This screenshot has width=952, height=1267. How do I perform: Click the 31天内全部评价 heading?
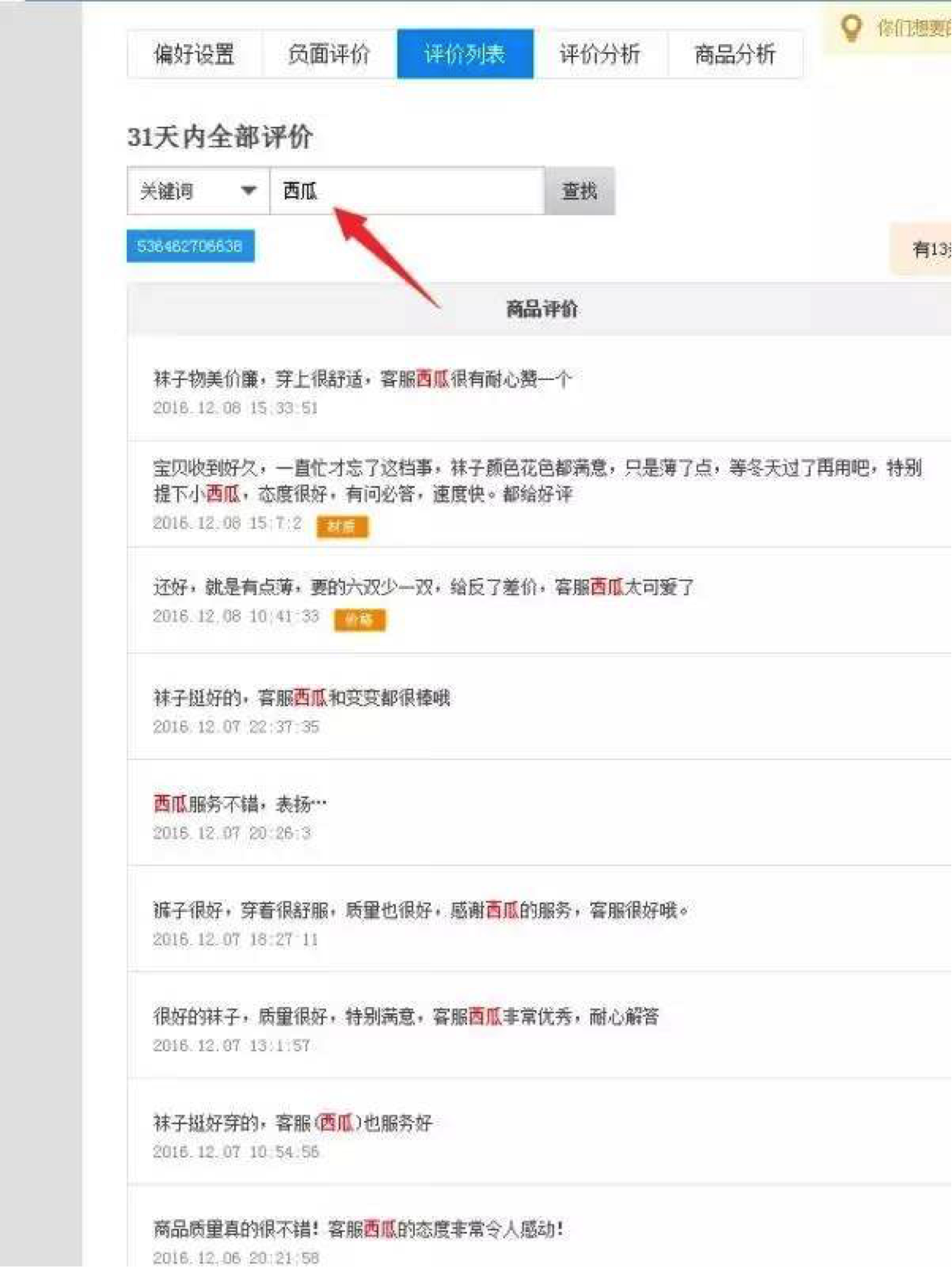pos(220,137)
